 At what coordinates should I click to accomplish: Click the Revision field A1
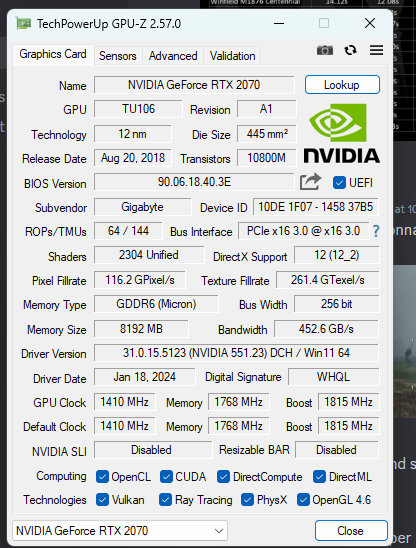tap(266, 109)
